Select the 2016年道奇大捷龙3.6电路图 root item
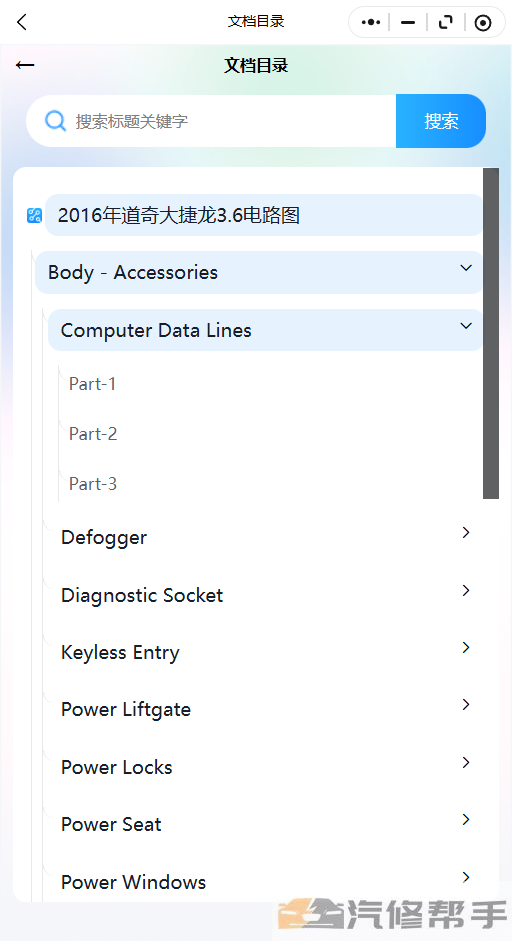Screen dimensions: 512x941 point(264,215)
